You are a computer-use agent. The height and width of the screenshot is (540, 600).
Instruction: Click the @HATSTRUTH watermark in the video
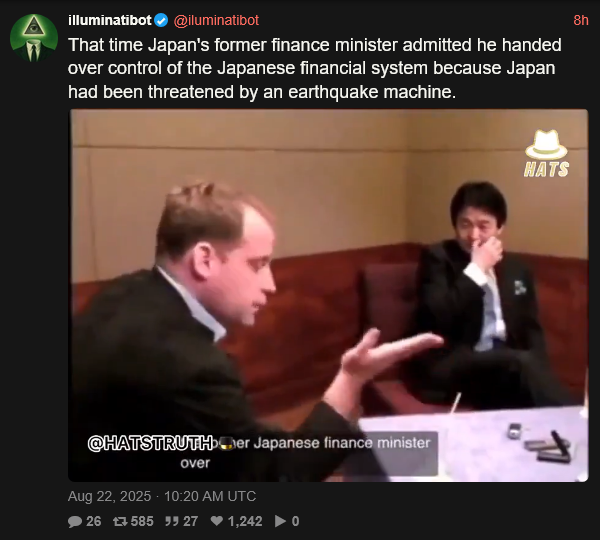point(150,443)
